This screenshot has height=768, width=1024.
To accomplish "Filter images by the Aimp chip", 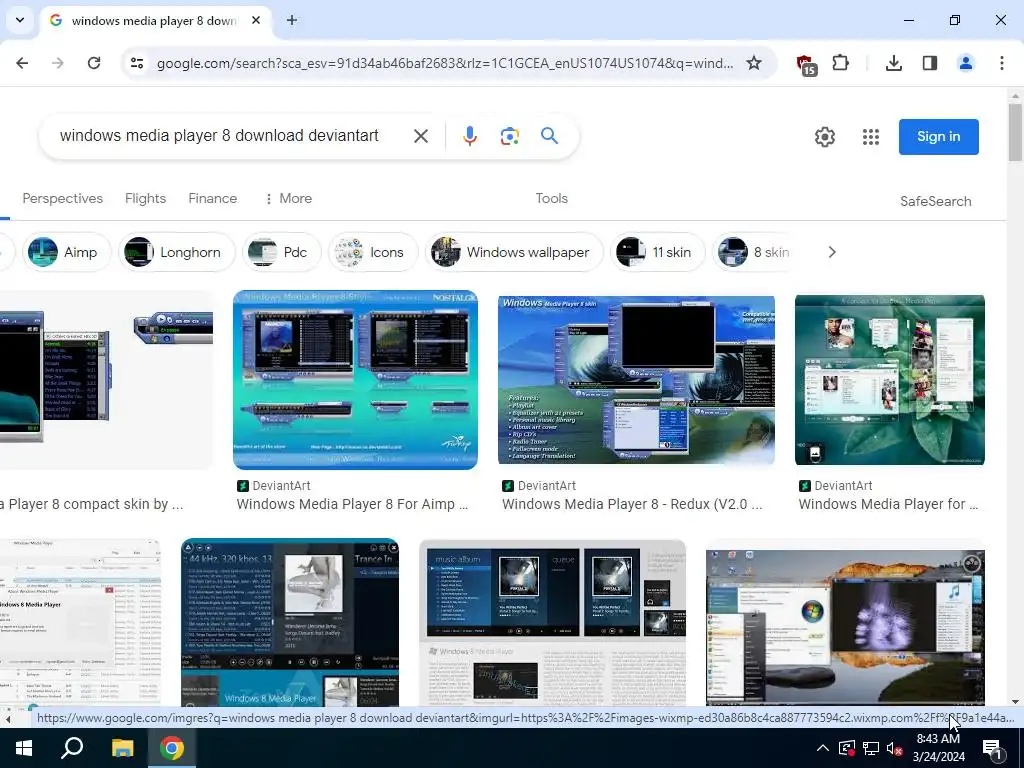I will (x=66, y=252).
